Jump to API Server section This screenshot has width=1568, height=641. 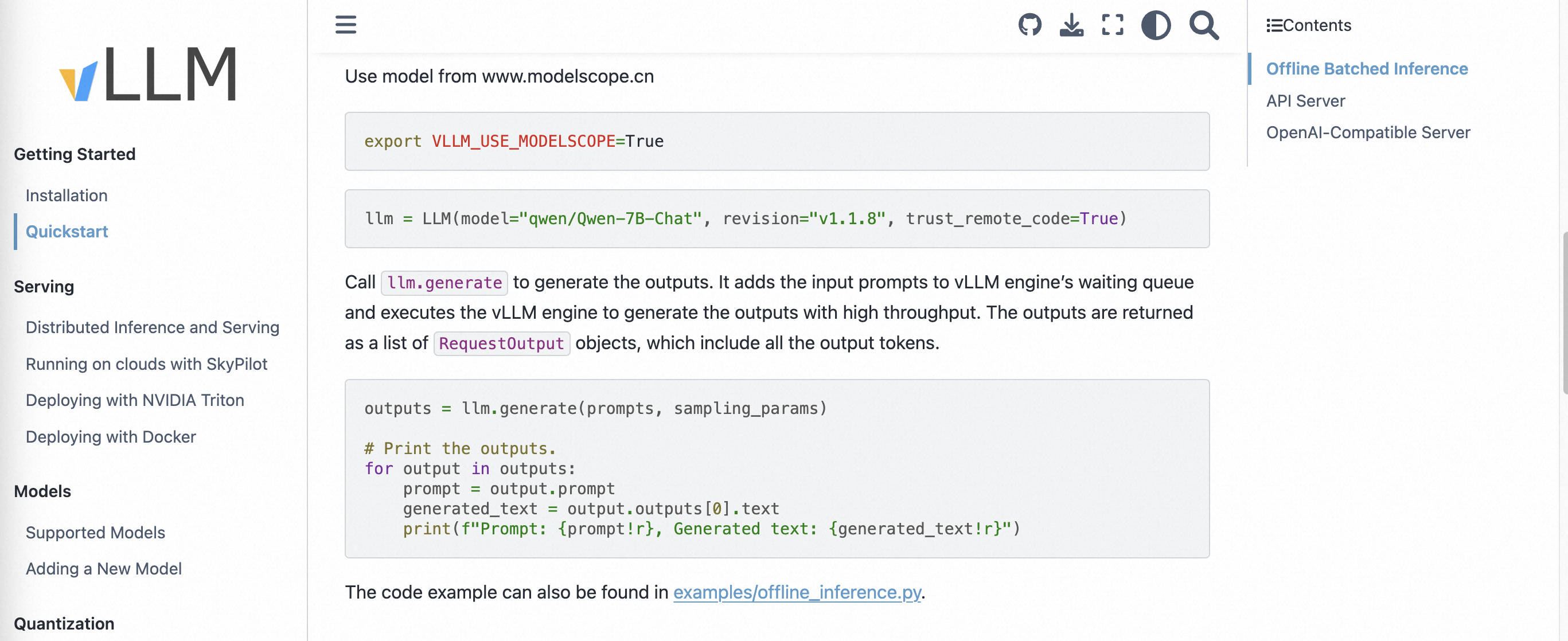point(1305,101)
